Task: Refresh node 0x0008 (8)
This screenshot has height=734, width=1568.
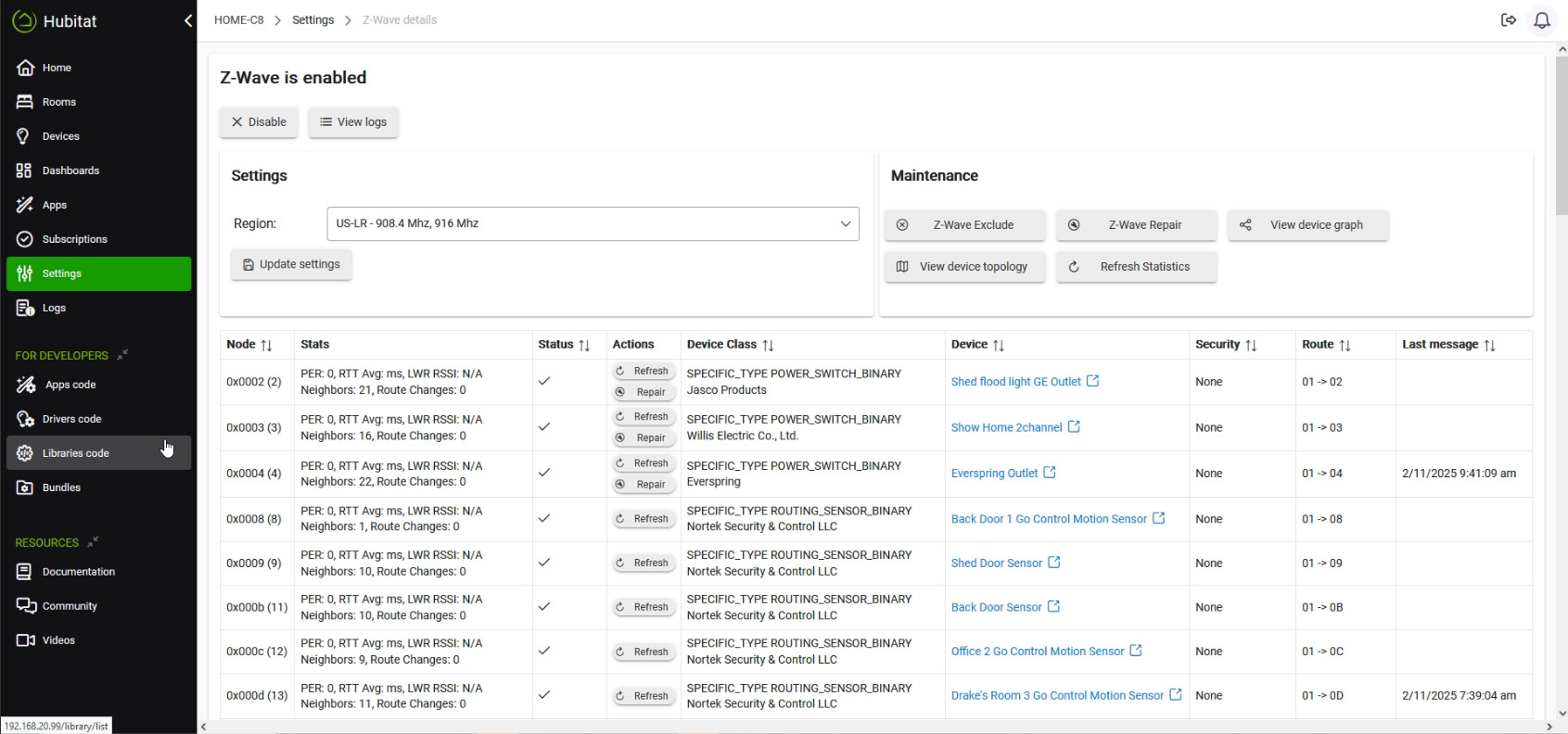Action: pos(644,519)
